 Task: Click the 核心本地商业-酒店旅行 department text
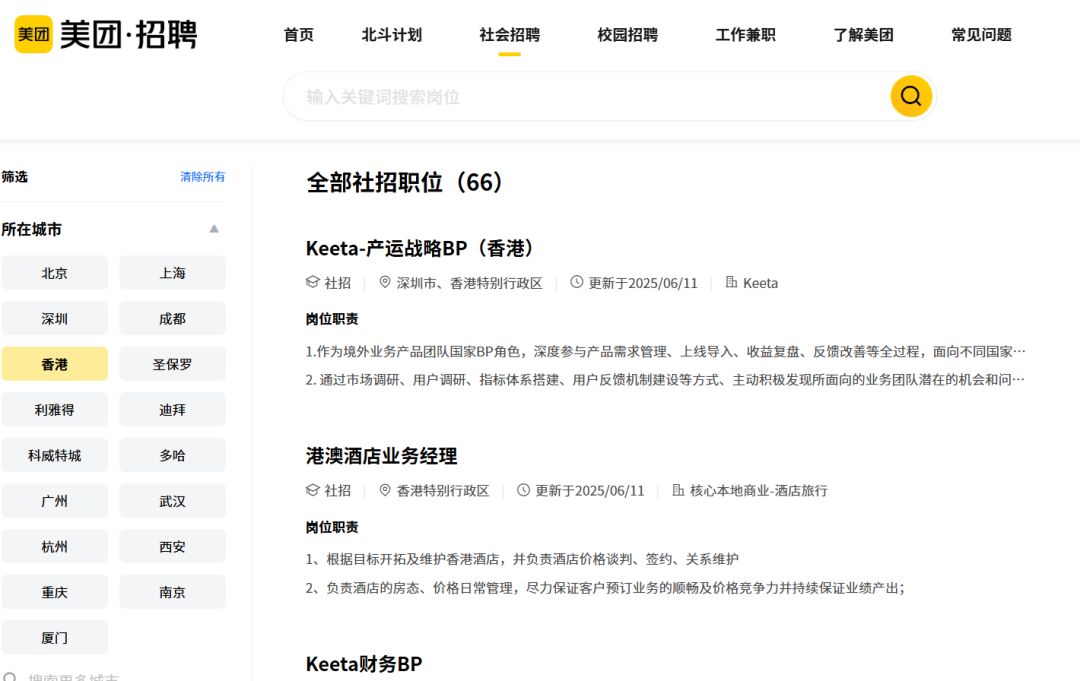pyautogui.click(x=758, y=491)
